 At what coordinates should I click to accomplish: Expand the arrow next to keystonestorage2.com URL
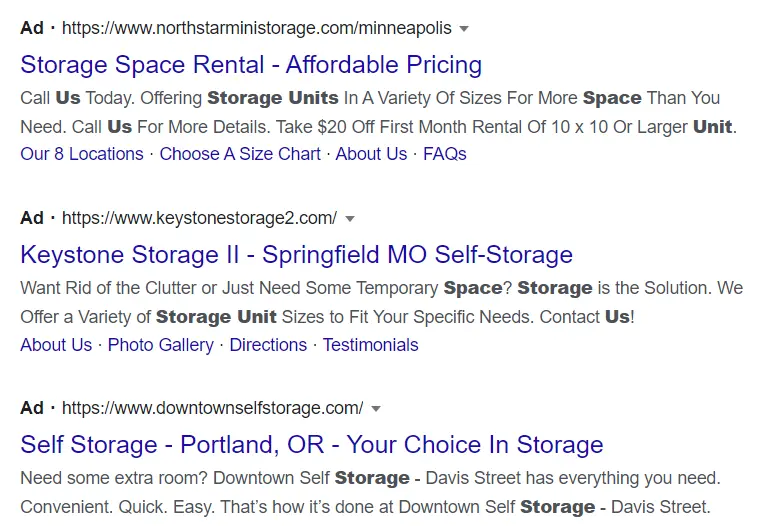[x=350, y=219]
